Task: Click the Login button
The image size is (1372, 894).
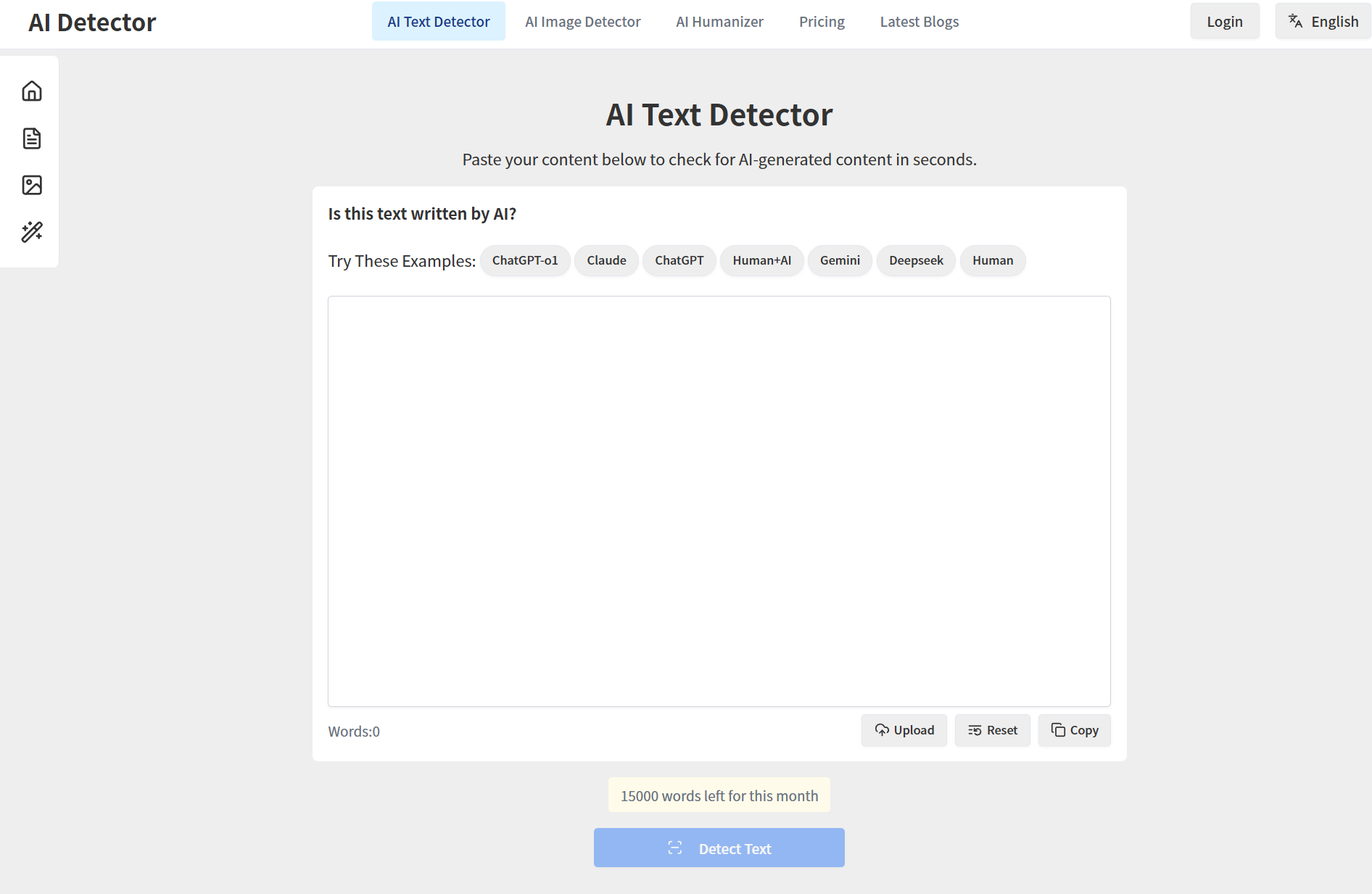Action: pos(1225,22)
